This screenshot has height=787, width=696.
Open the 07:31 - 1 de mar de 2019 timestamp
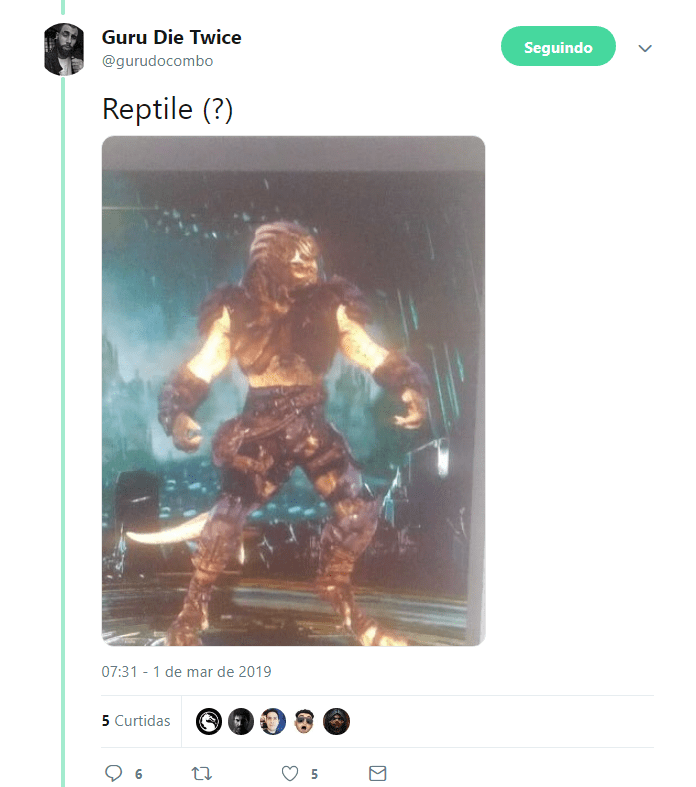point(186,672)
